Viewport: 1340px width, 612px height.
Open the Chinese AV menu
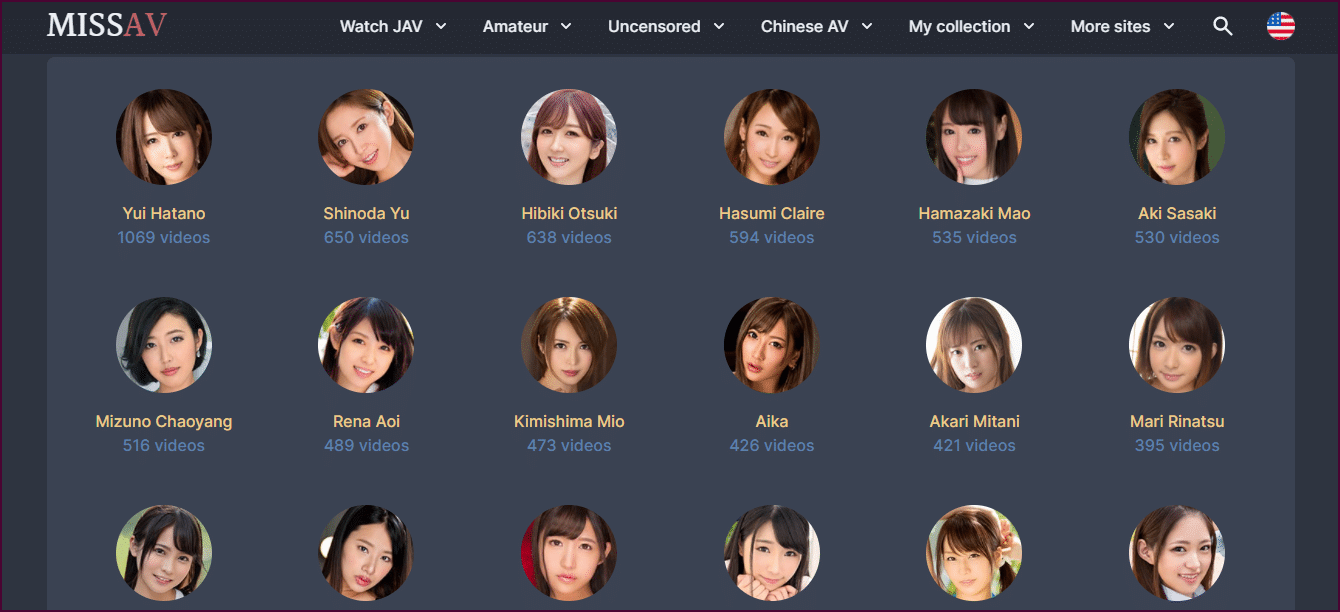pyautogui.click(x=816, y=27)
